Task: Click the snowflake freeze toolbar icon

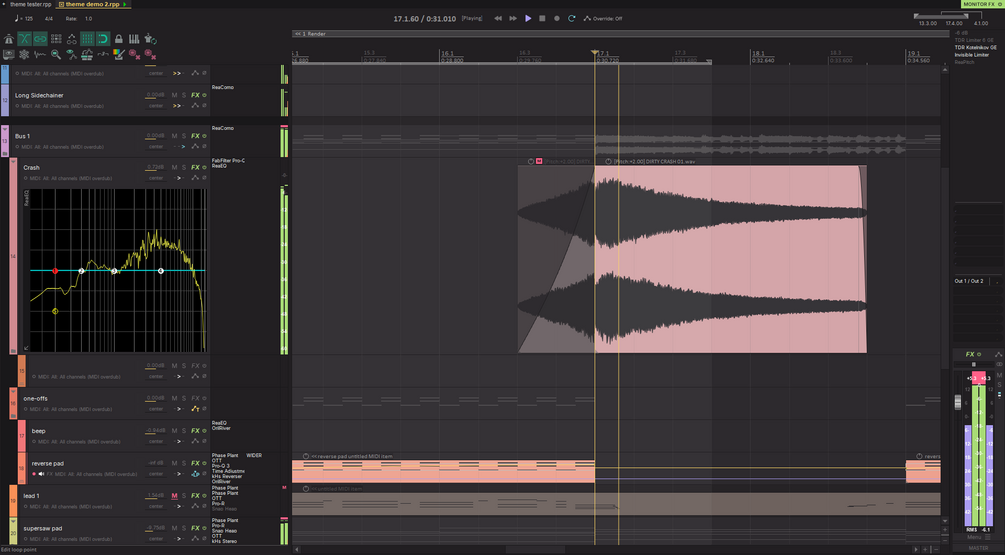Action: [24, 54]
